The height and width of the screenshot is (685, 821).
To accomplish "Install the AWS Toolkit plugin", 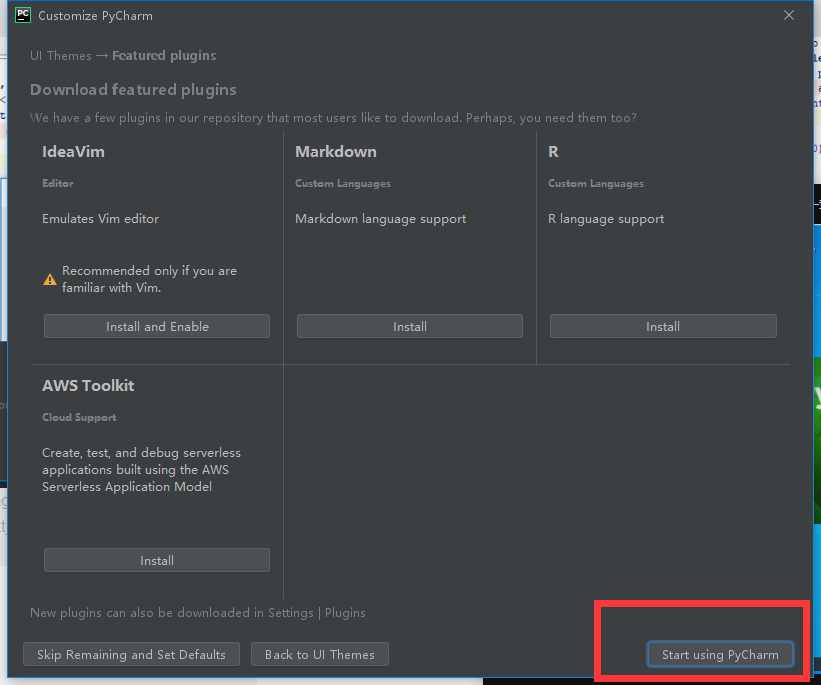I will point(157,560).
